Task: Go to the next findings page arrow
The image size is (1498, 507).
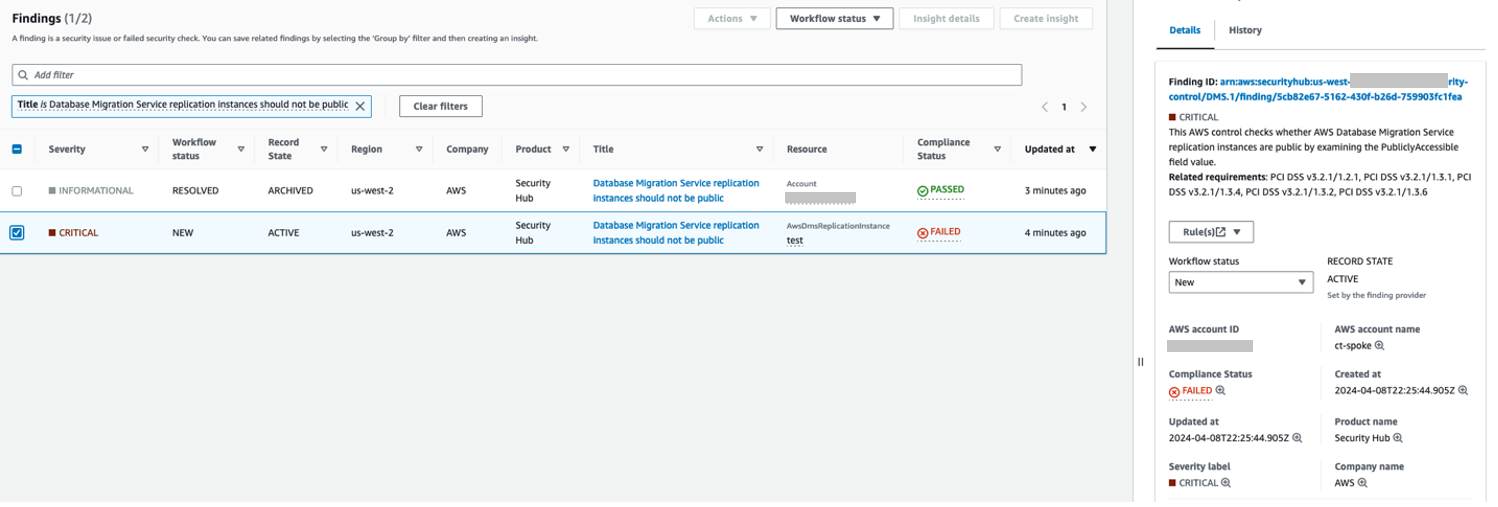Action: [1084, 107]
